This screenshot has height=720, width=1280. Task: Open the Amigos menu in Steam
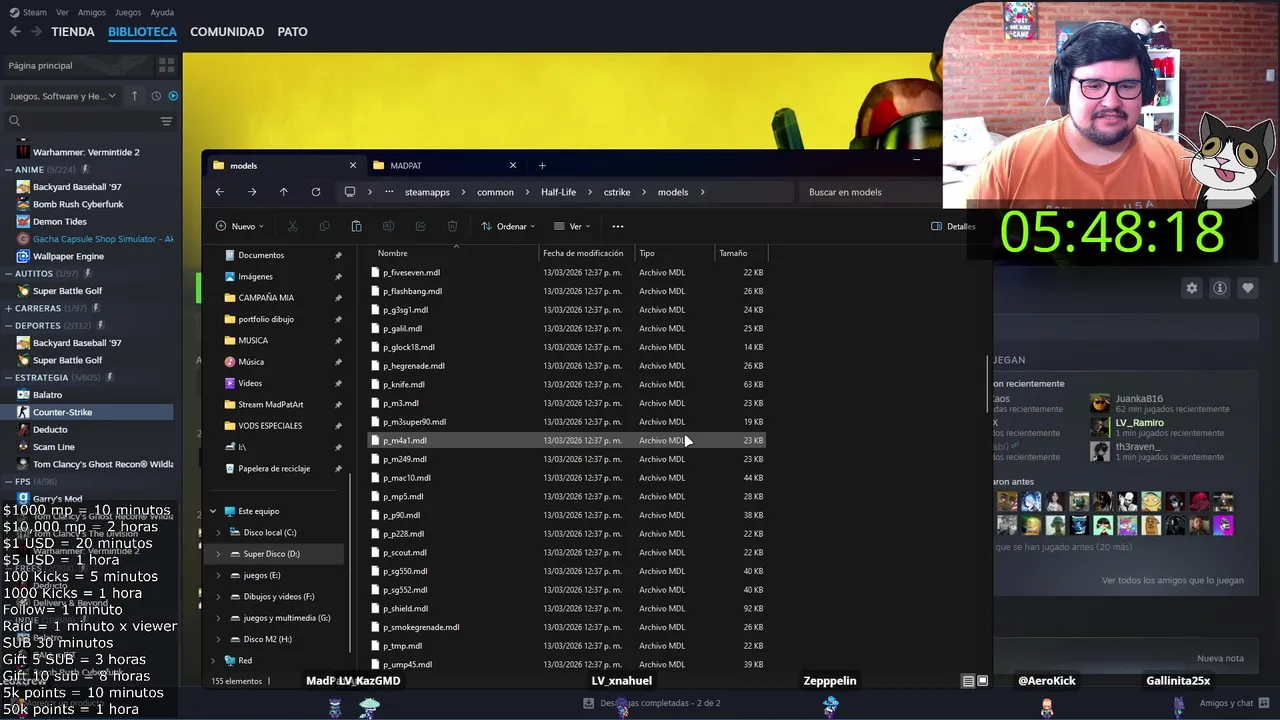point(91,12)
